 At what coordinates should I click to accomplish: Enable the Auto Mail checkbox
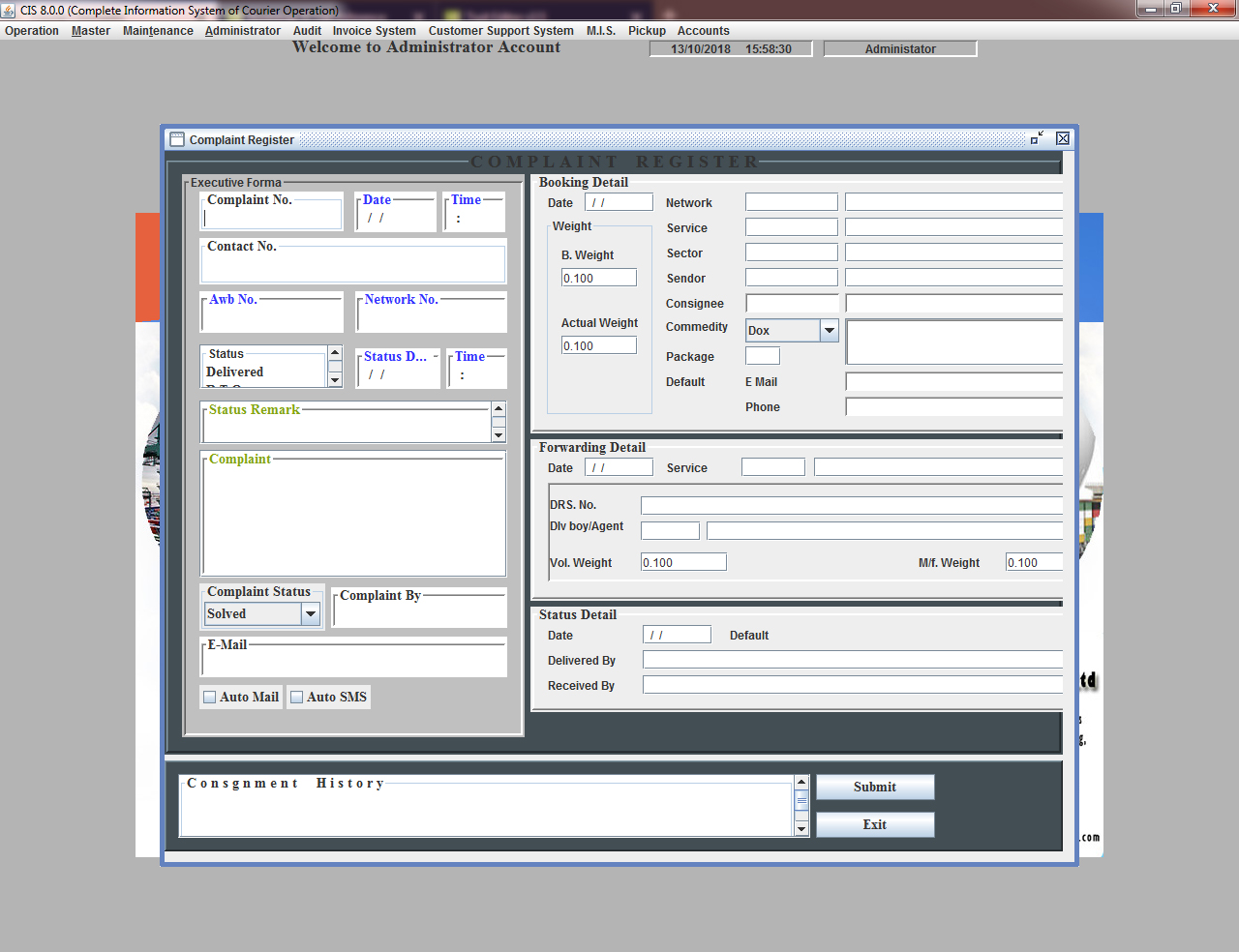210,697
